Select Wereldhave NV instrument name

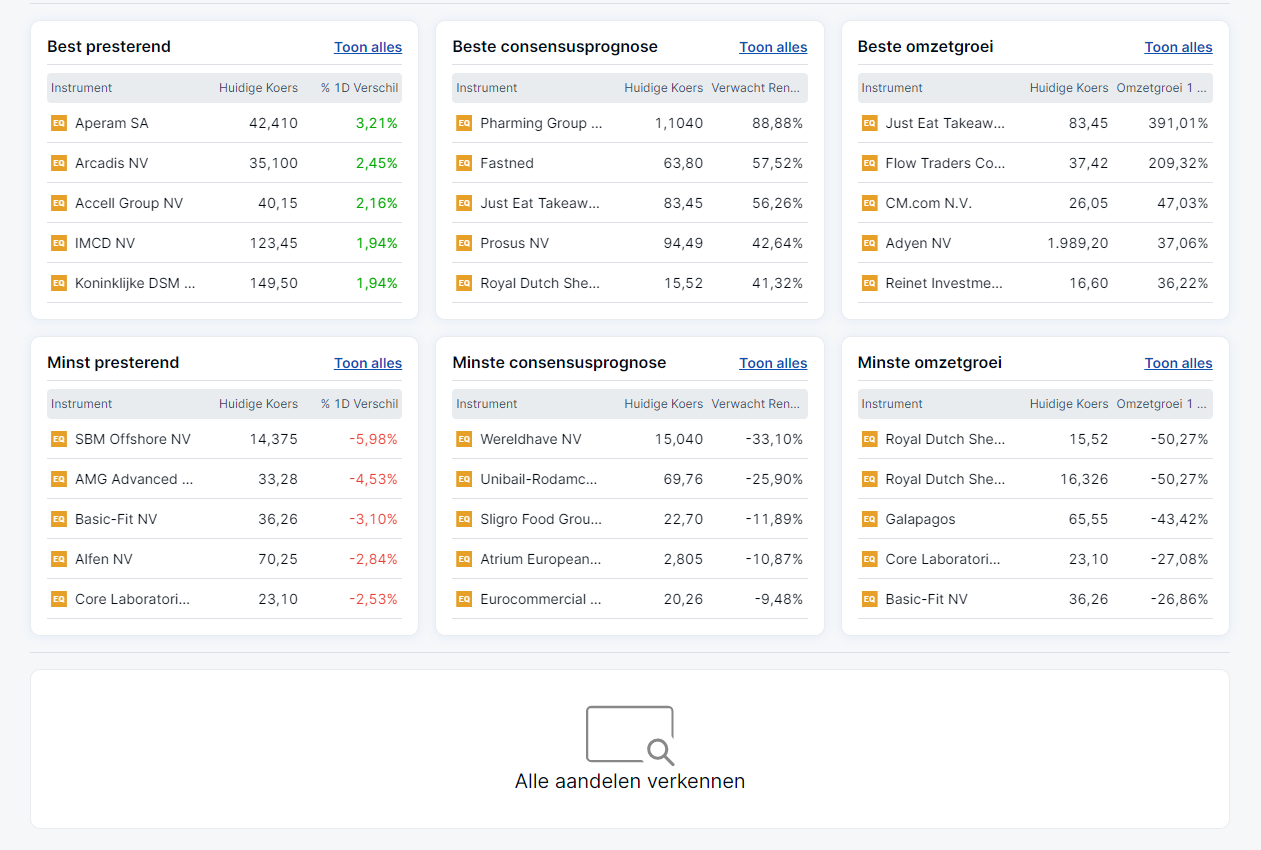click(x=530, y=439)
